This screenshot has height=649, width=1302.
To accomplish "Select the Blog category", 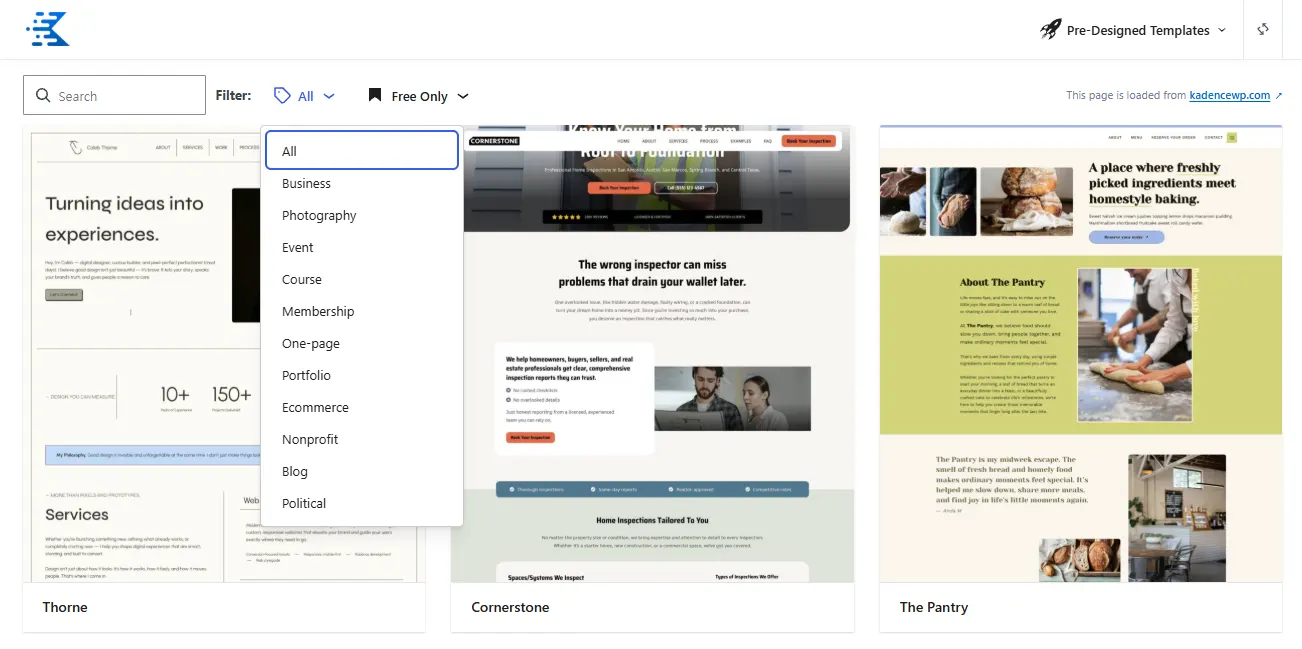I will click(x=362, y=471).
